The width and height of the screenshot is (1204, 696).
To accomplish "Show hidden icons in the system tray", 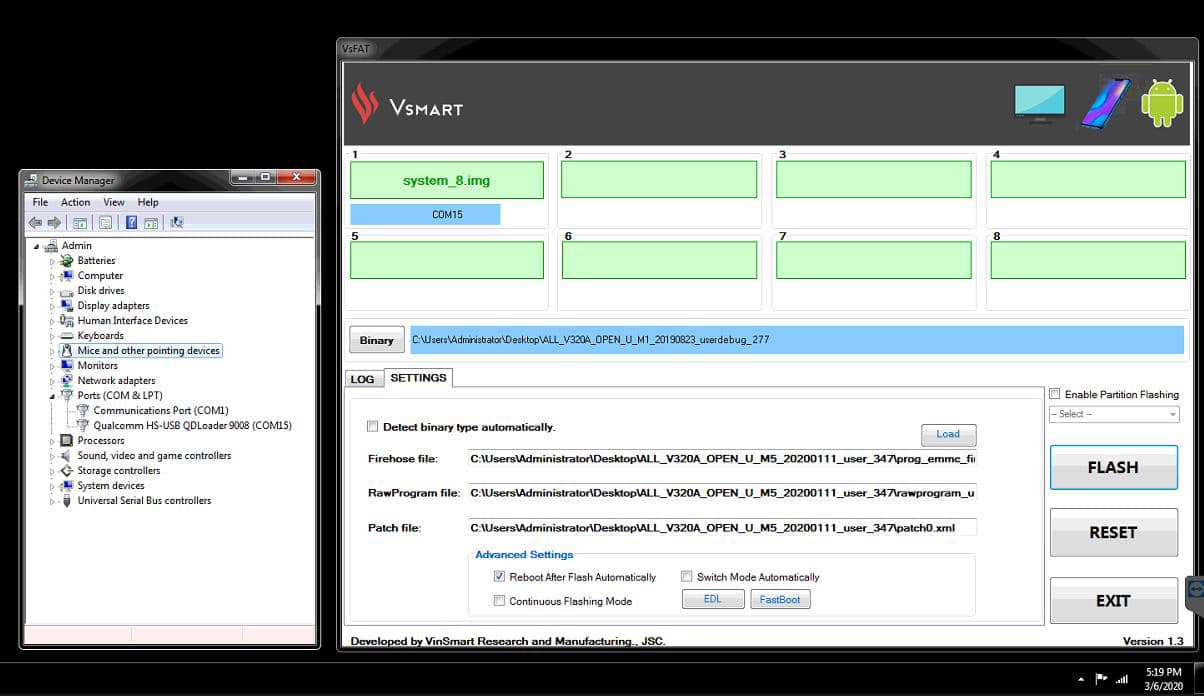I will pyautogui.click(x=1080, y=679).
